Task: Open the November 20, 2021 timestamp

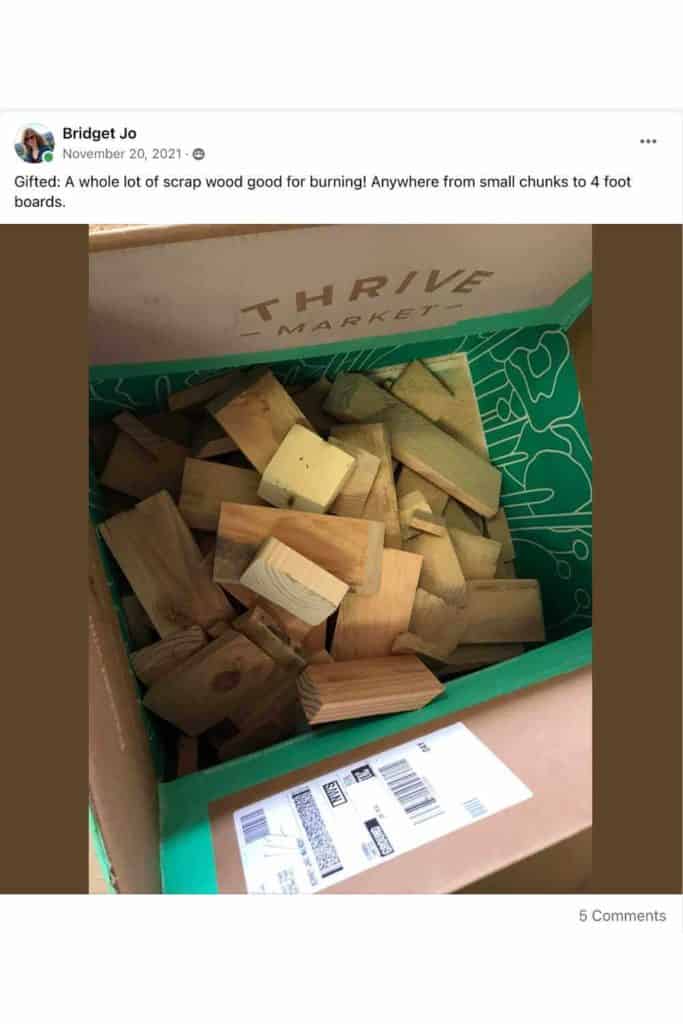Action: 122,154
